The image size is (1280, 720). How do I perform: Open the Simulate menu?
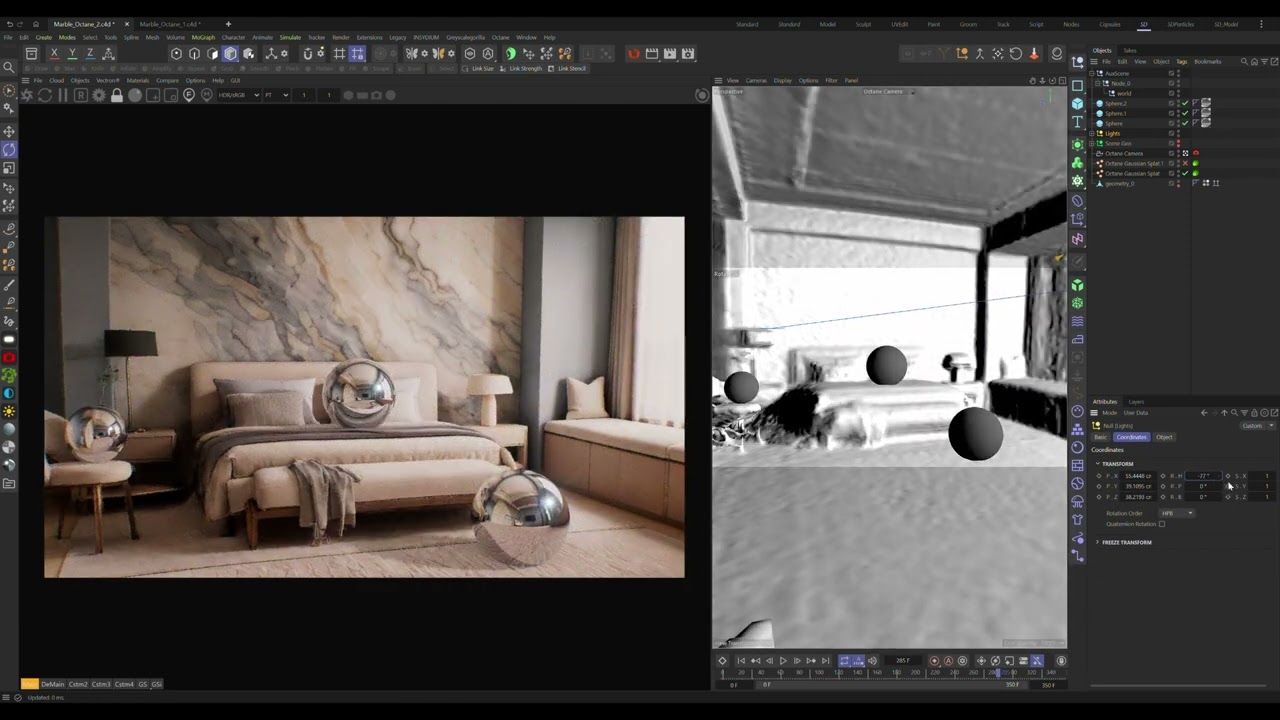pos(290,37)
